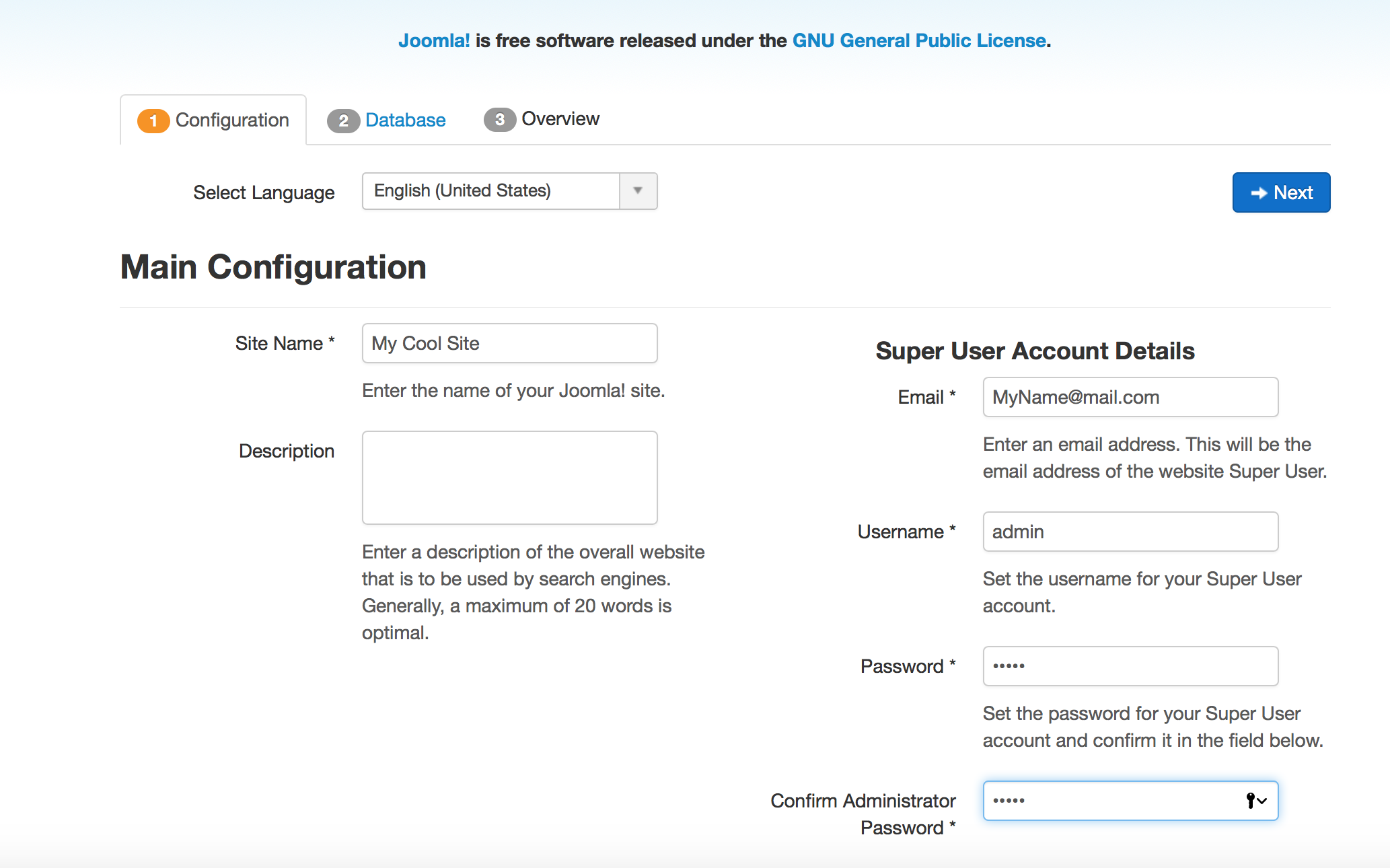The width and height of the screenshot is (1390, 868).
Task: Click 'Enter the name of your Joomla! site.' text
Action: point(513,390)
